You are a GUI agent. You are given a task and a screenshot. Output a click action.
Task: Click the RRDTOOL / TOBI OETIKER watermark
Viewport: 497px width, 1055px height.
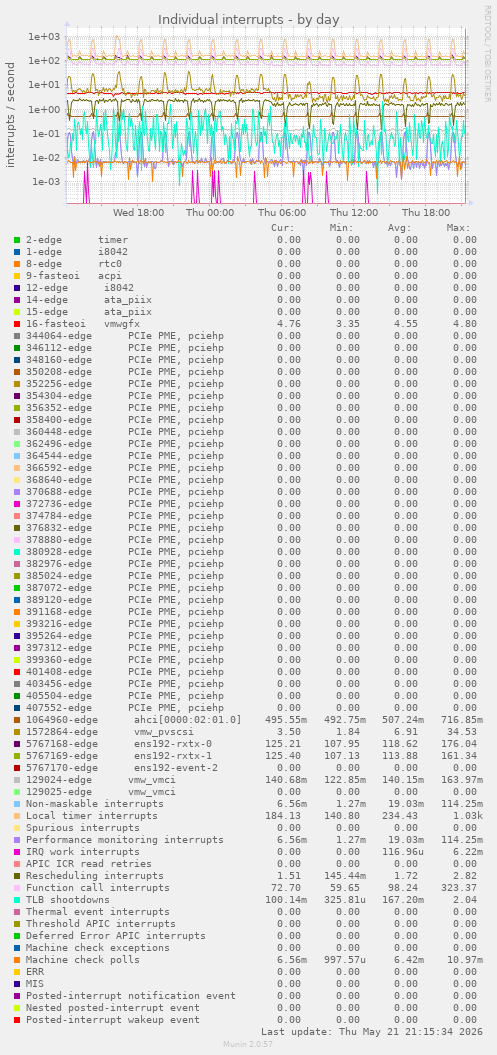tap(488, 54)
